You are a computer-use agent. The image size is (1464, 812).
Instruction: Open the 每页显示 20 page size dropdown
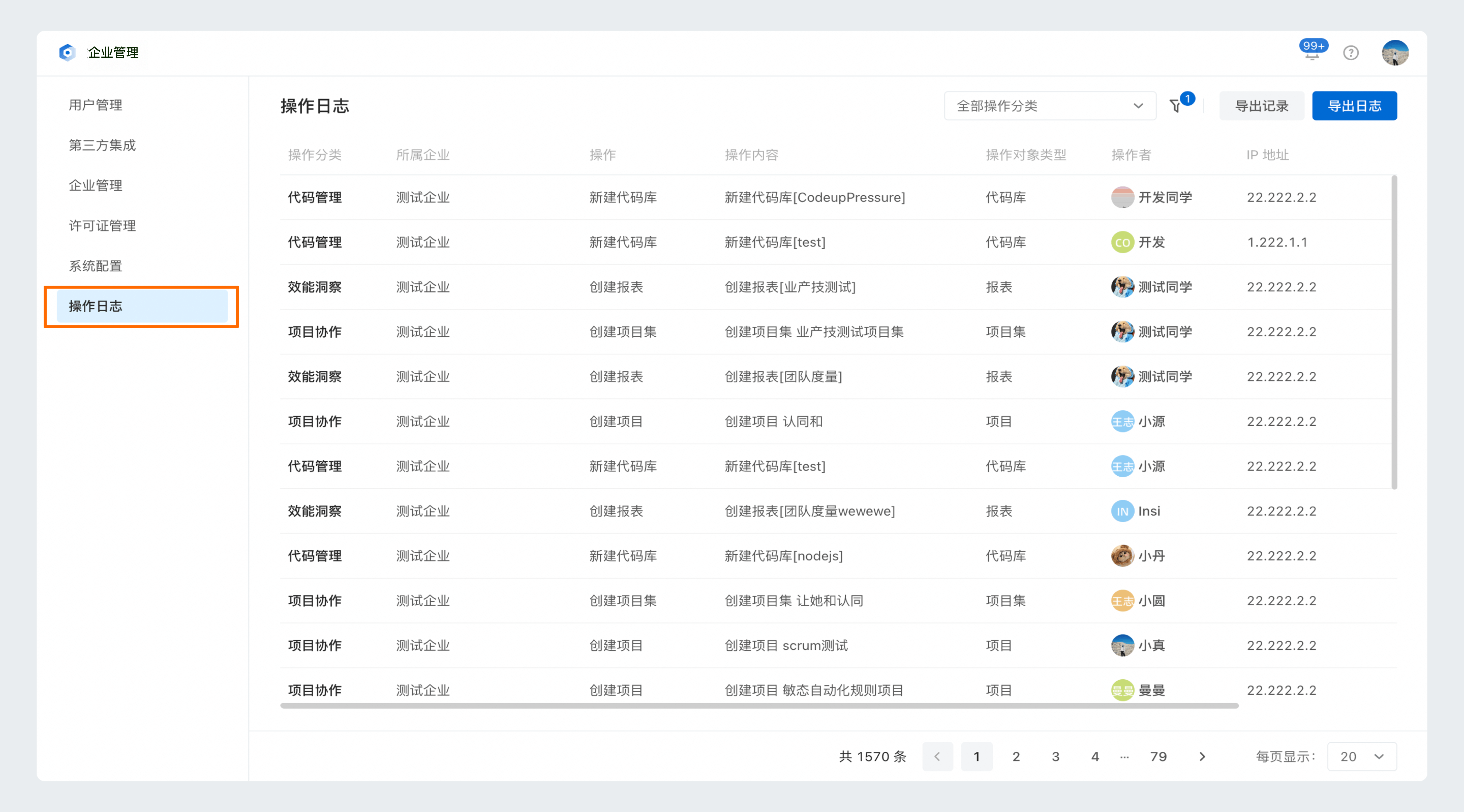pyautogui.click(x=1362, y=756)
